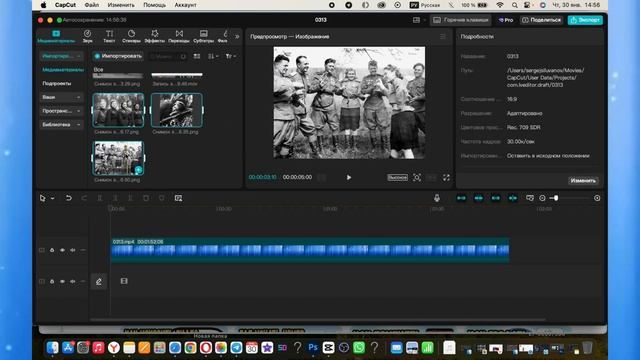Open the Изменить menu in menu bar

[x=121, y=5]
